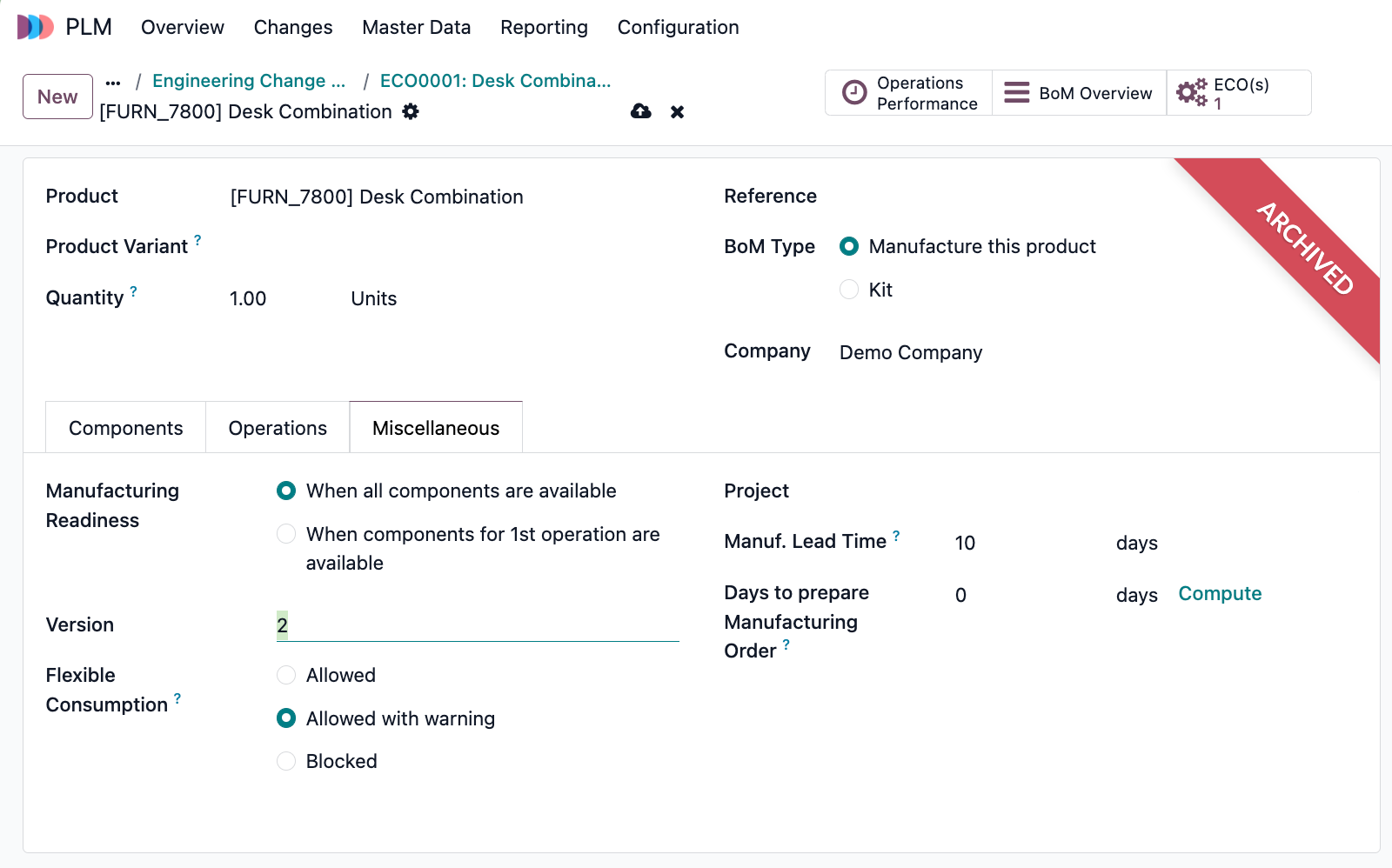The width and height of the screenshot is (1392, 868).
Task: Open the Product Variant help indicator
Action: tap(197, 239)
